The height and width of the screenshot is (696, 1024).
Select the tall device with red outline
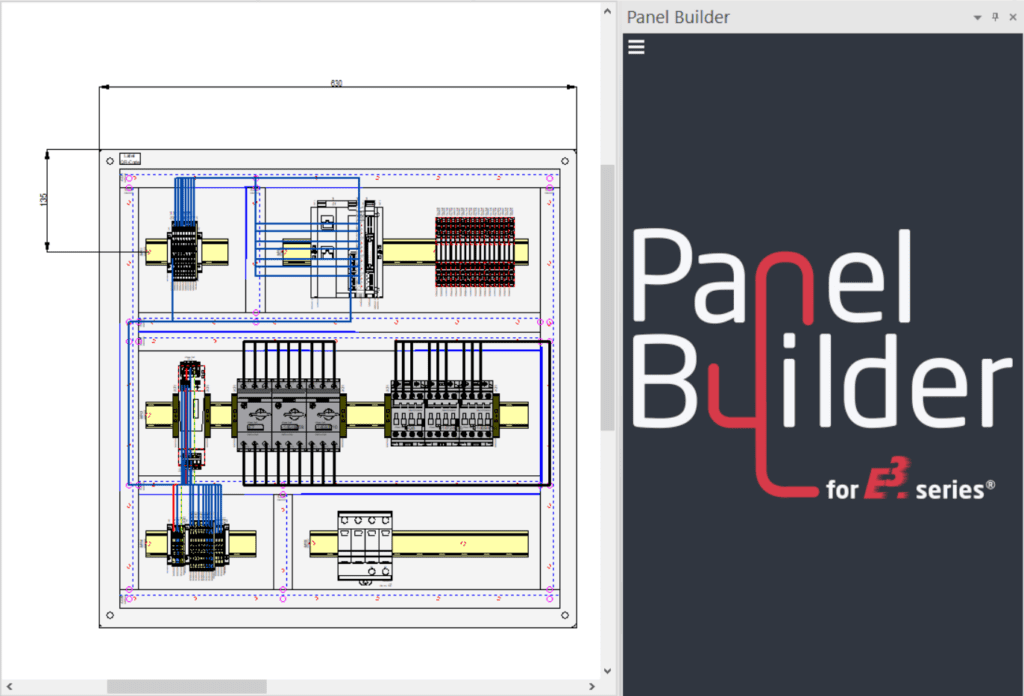192,415
